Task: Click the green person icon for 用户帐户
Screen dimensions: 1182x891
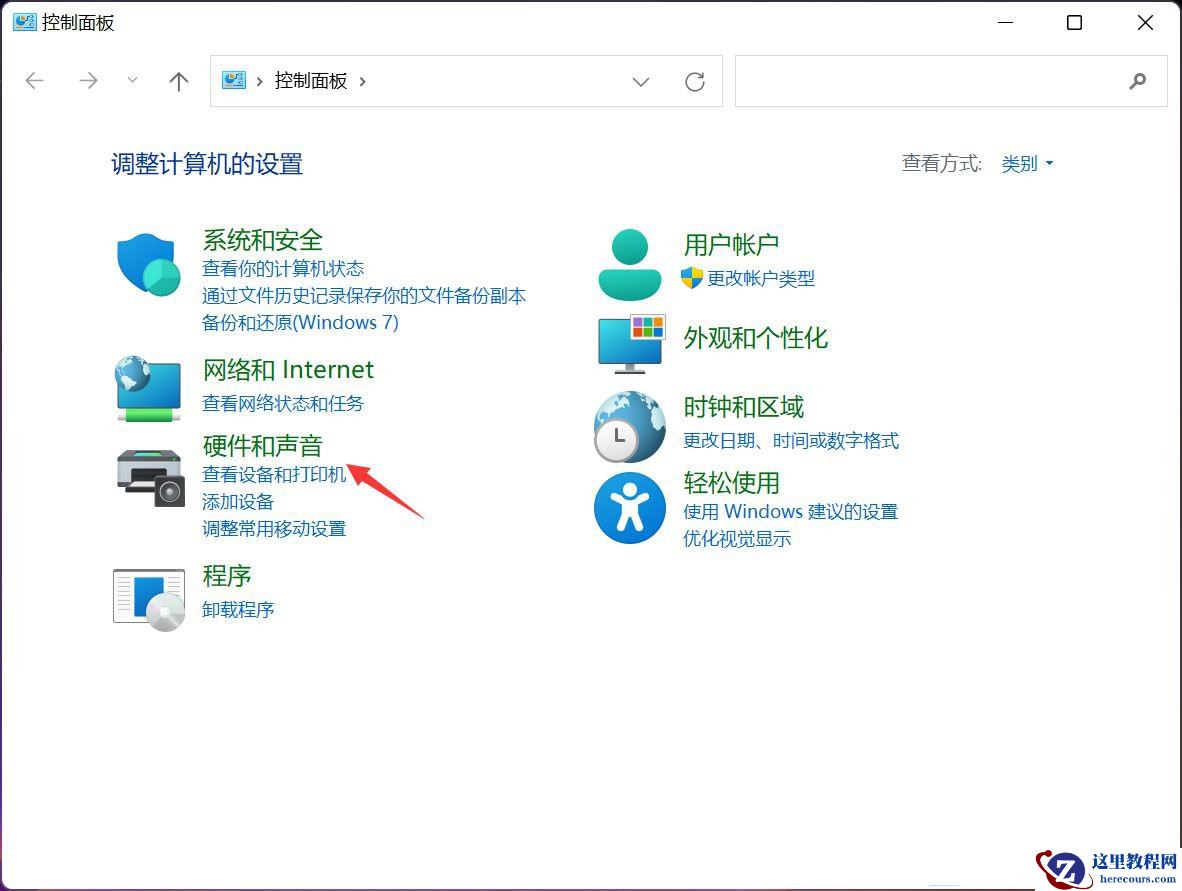Action: (629, 262)
